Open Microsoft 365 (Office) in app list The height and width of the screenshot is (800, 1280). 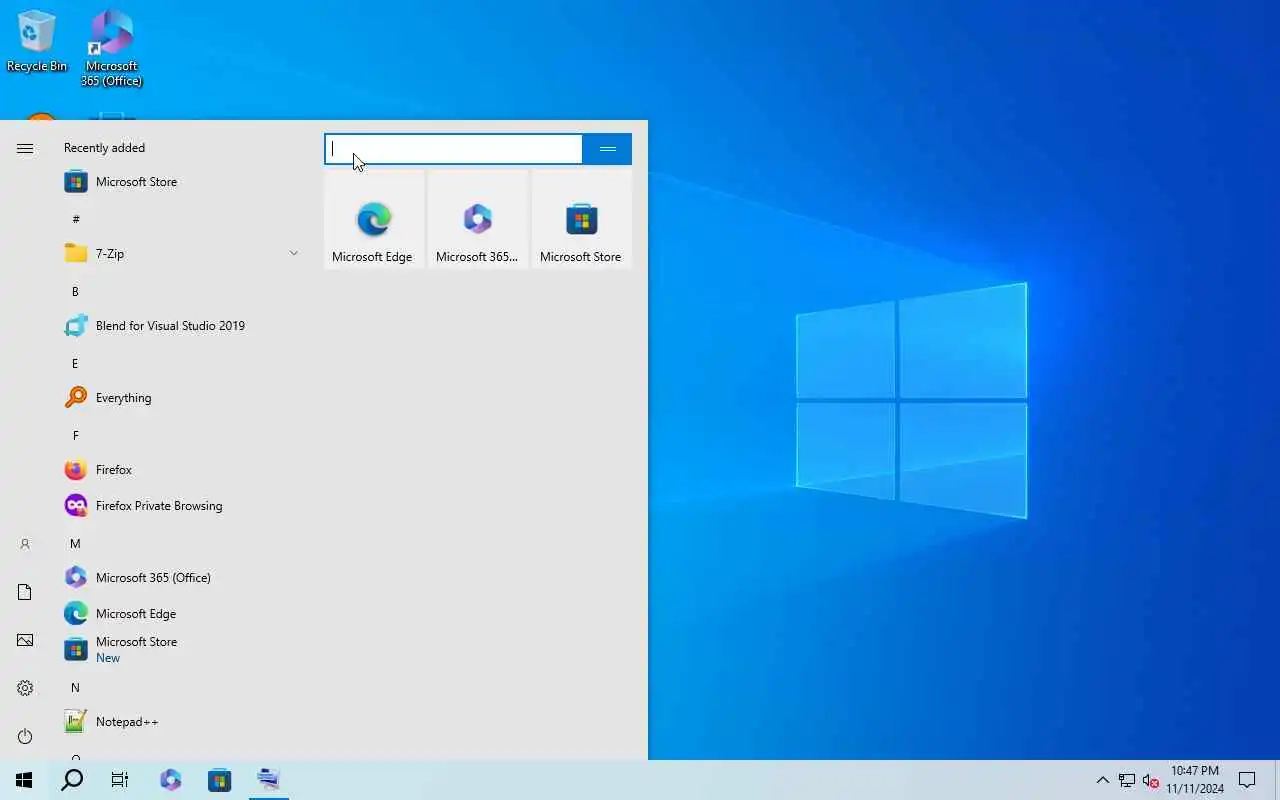pyautogui.click(x=182, y=578)
